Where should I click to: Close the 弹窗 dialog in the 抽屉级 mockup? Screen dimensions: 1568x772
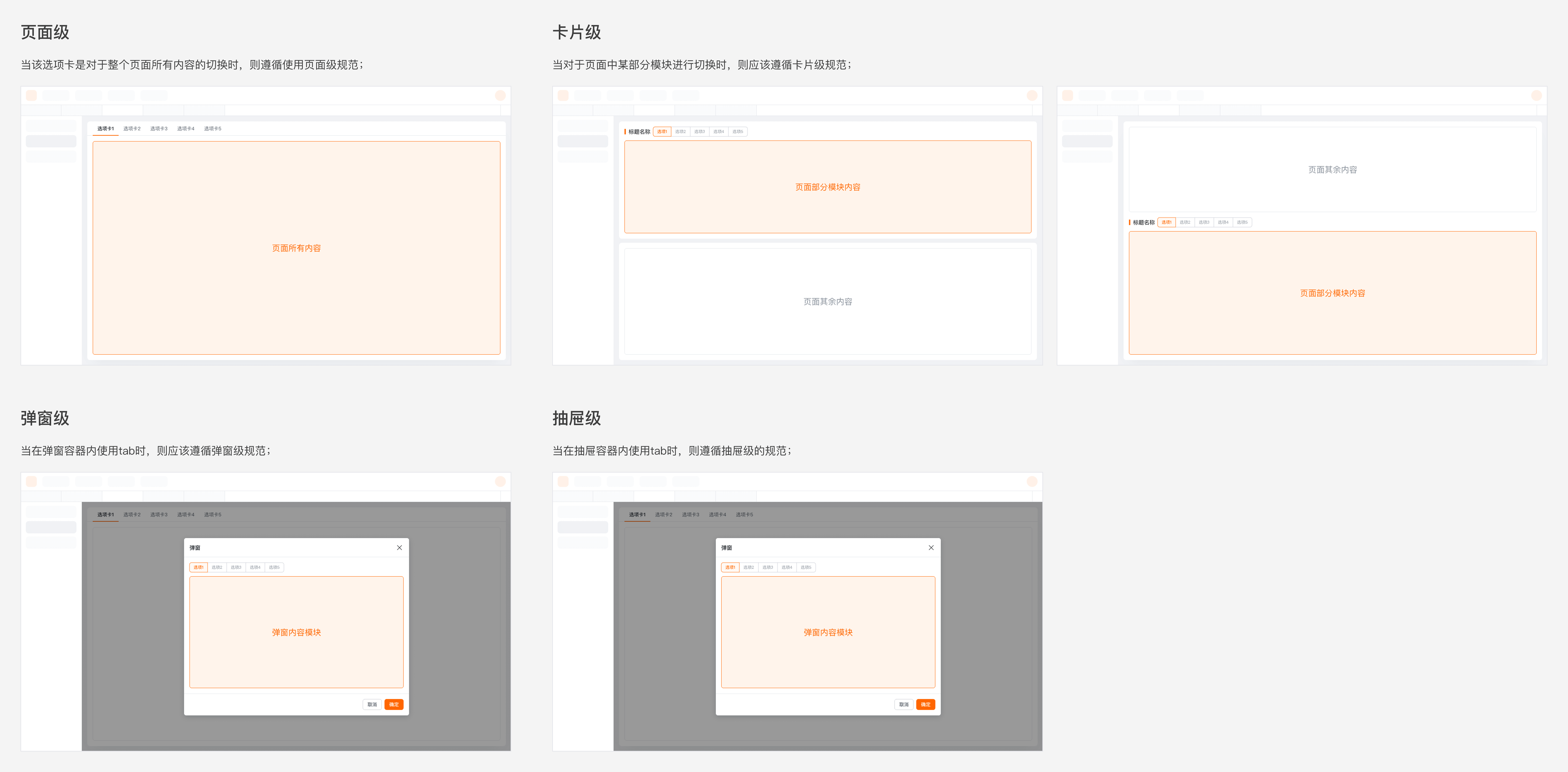point(931,547)
